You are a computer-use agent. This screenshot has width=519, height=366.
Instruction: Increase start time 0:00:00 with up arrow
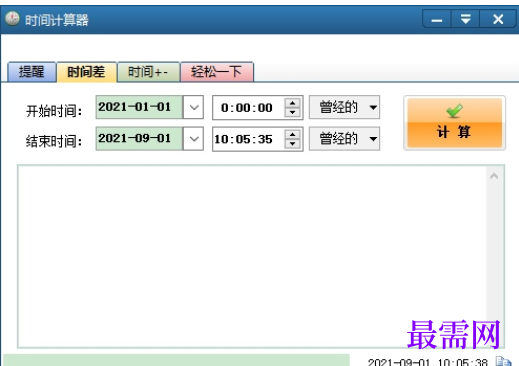(x=292, y=103)
